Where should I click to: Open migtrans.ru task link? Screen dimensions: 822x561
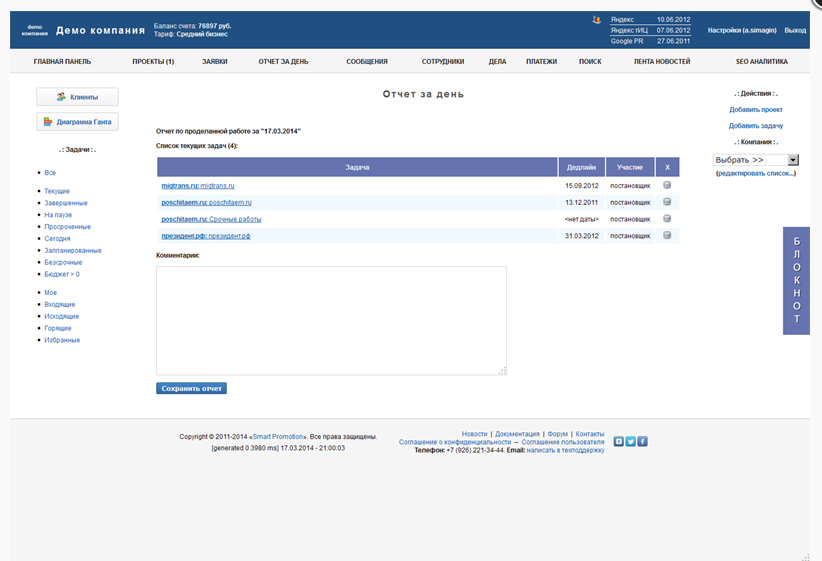pos(198,186)
